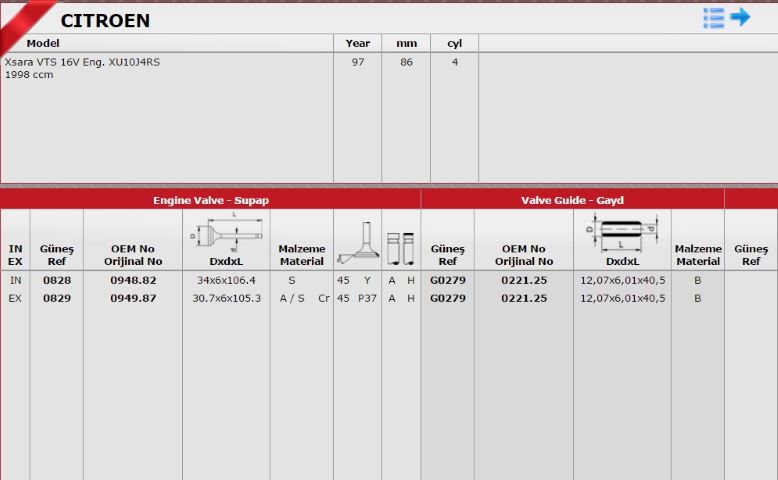Open Güneş reference 0829
The height and width of the screenshot is (480, 778).
coord(57,298)
